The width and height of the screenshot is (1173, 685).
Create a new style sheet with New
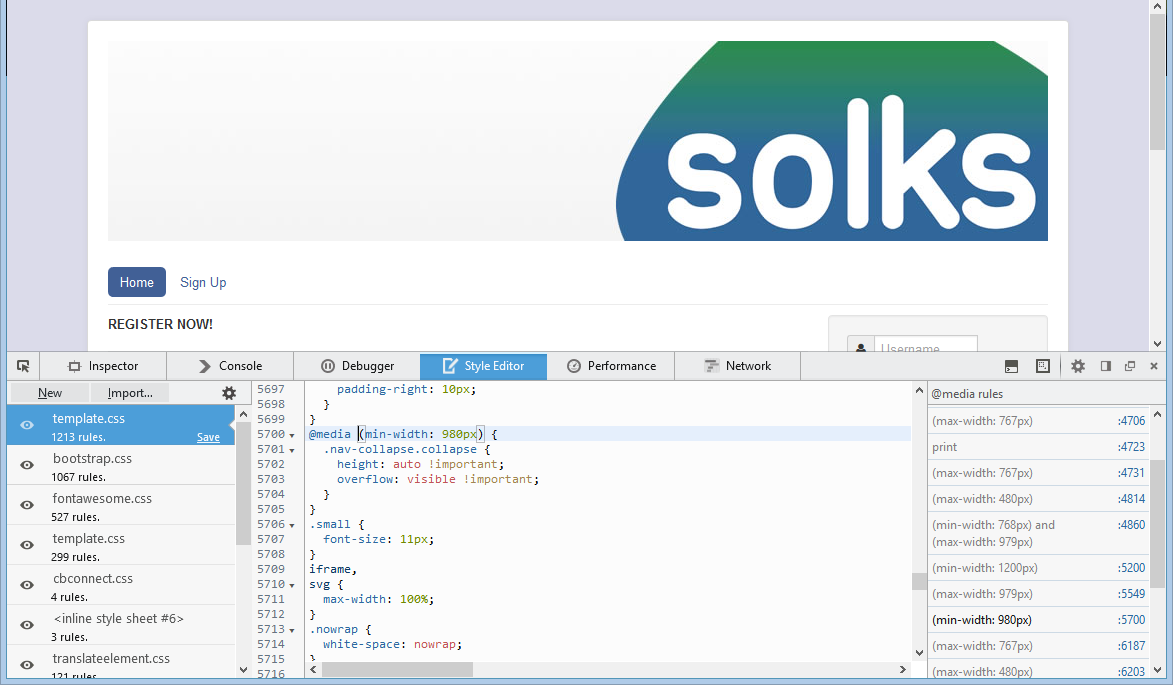click(x=50, y=393)
